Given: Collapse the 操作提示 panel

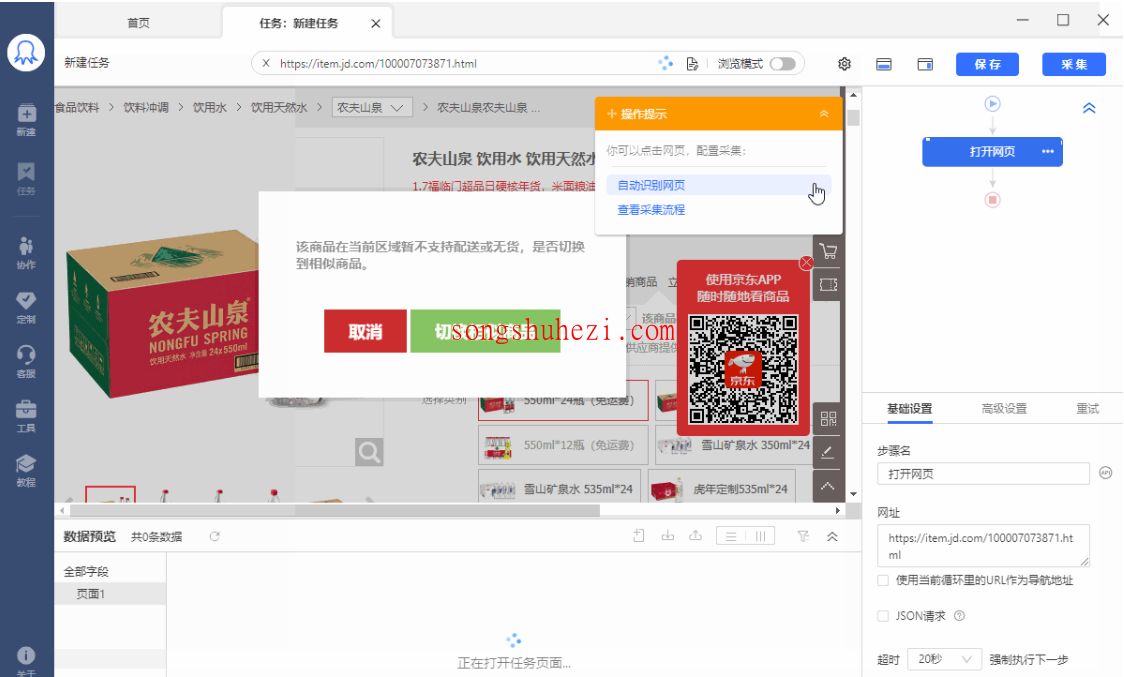Looking at the screenshot, I should pyautogui.click(x=824, y=114).
